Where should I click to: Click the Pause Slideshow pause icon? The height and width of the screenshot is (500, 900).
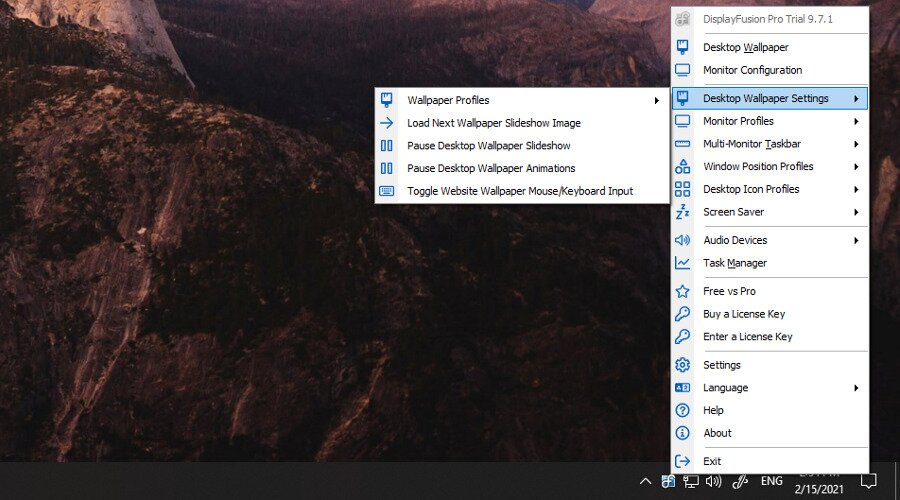(x=387, y=146)
